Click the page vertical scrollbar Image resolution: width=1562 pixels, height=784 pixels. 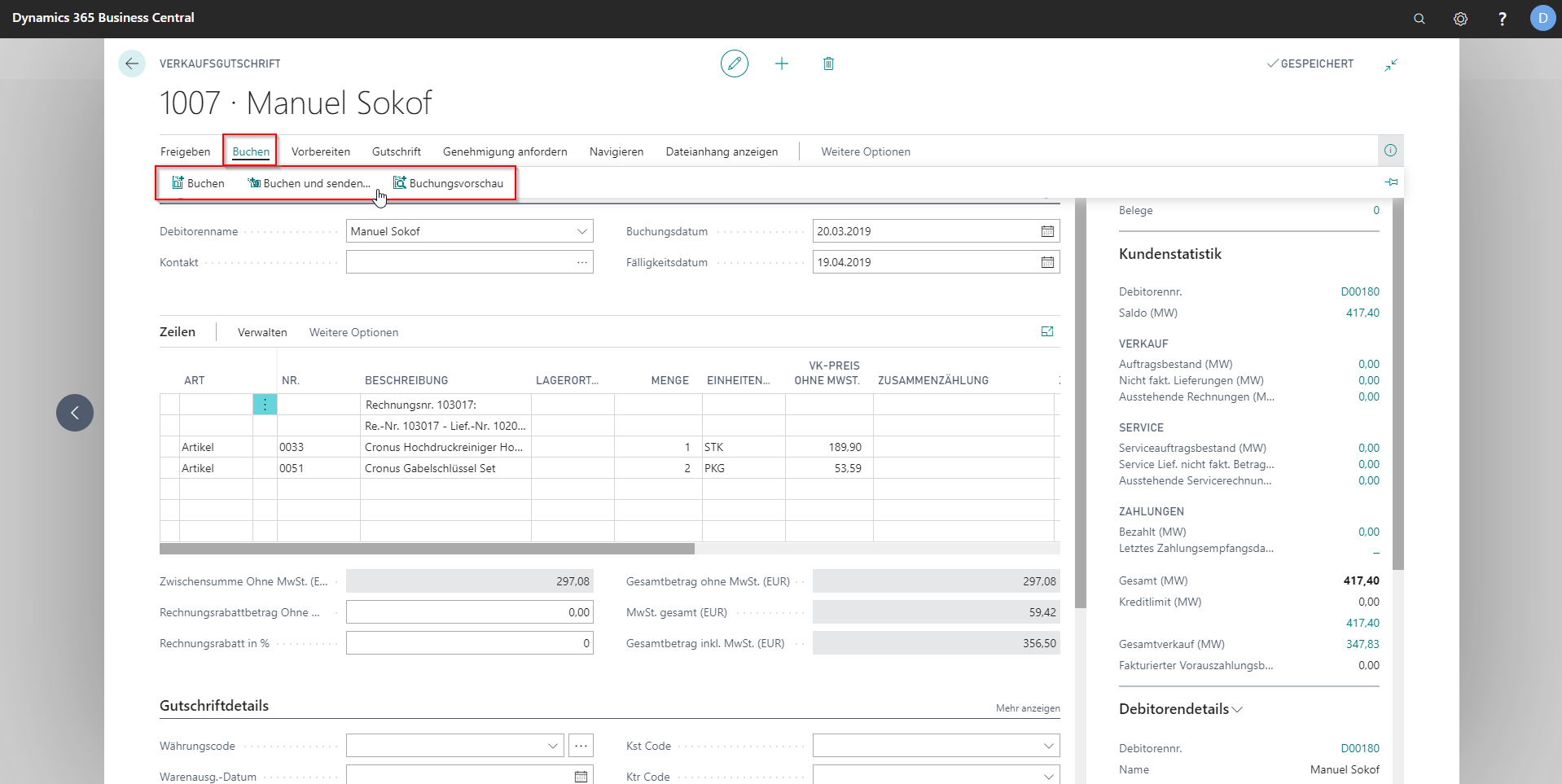point(1081,403)
